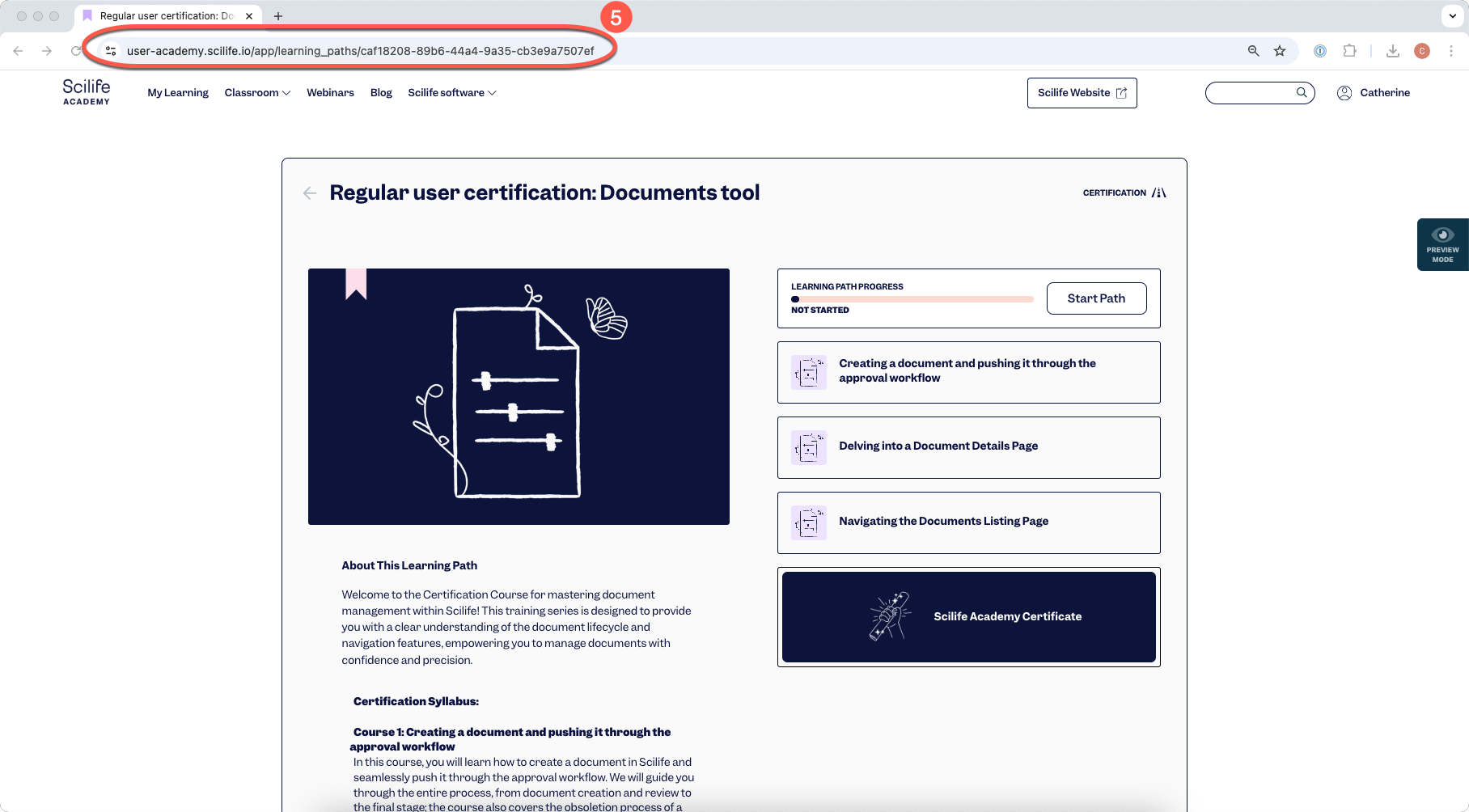Select the Course 1 heading in syllabus
The width and height of the screenshot is (1469, 812).
click(510, 739)
